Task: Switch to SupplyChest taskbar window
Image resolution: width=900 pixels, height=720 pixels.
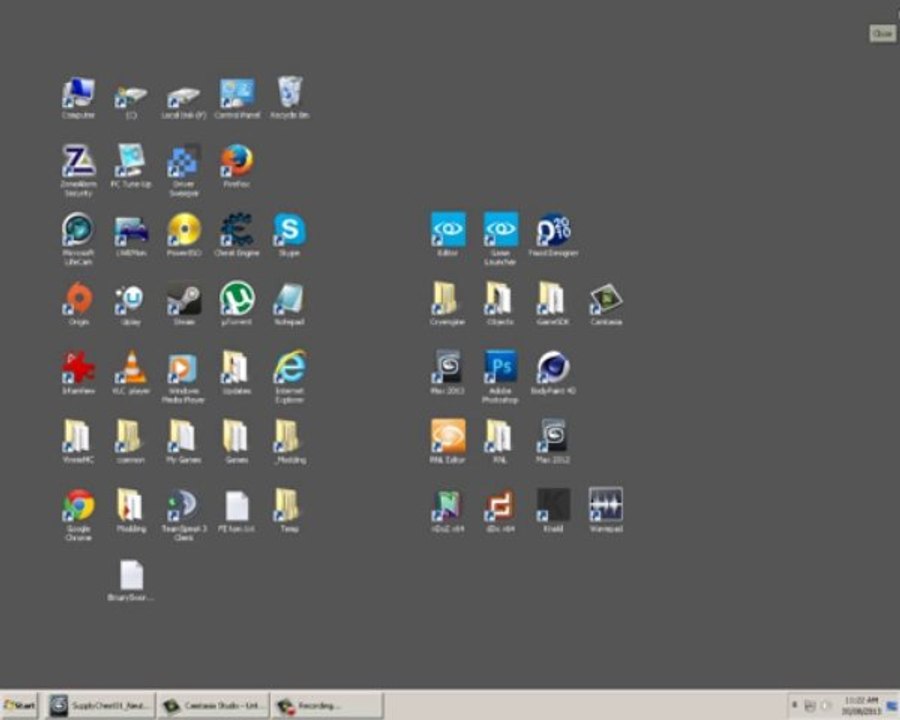Action: [x=101, y=705]
